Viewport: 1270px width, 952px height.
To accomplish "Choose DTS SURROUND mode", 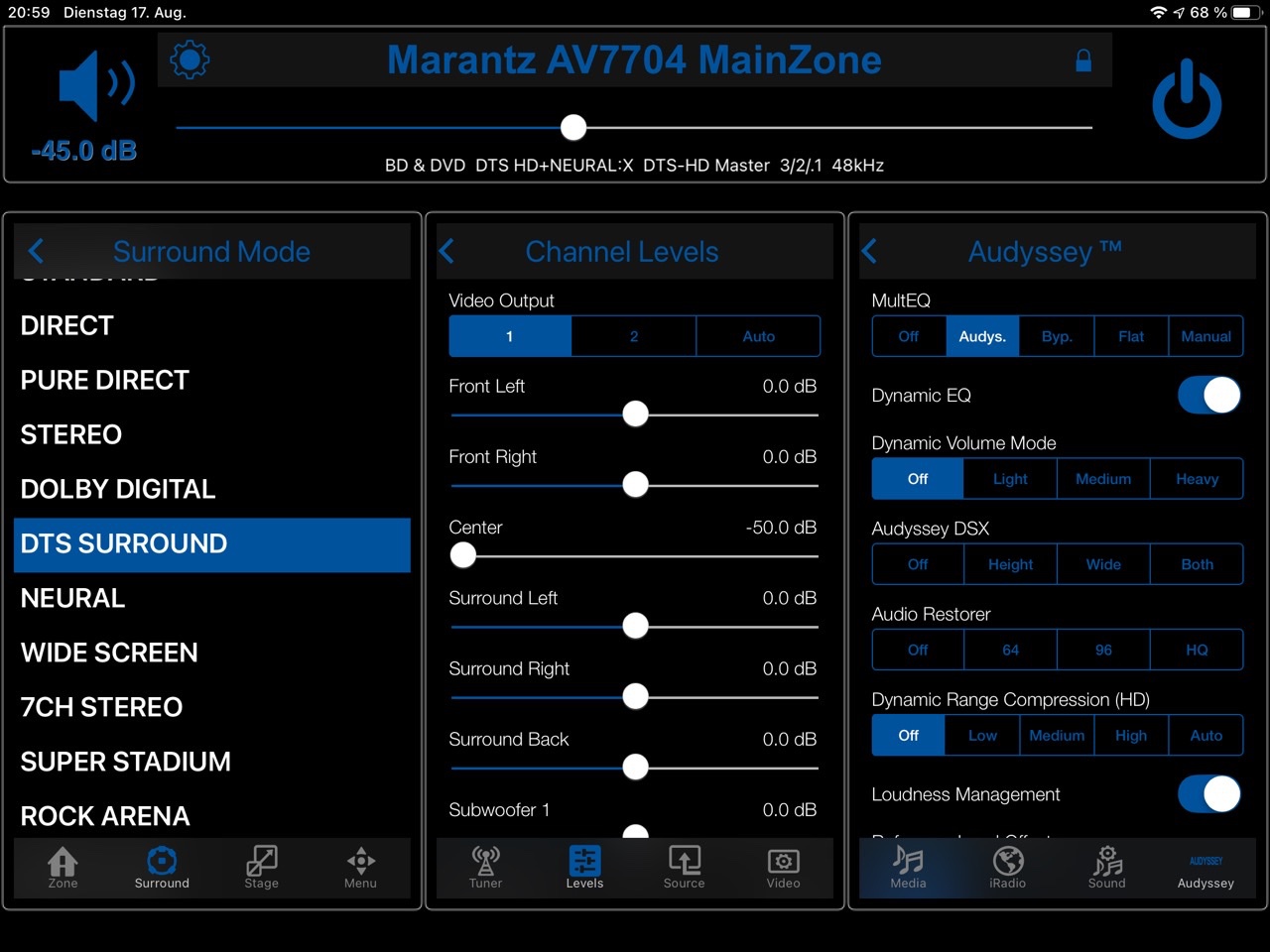I will click(211, 543).
